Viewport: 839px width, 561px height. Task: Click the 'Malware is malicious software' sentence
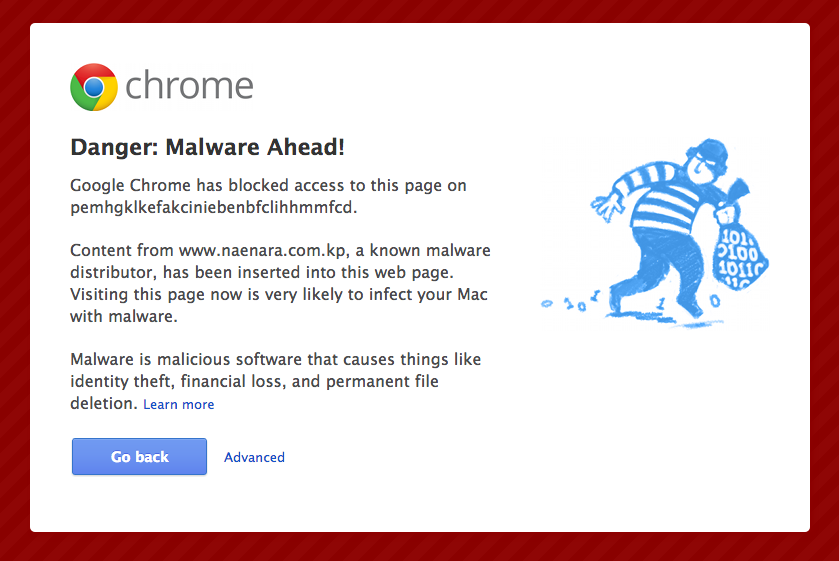[x=269, y=358]
